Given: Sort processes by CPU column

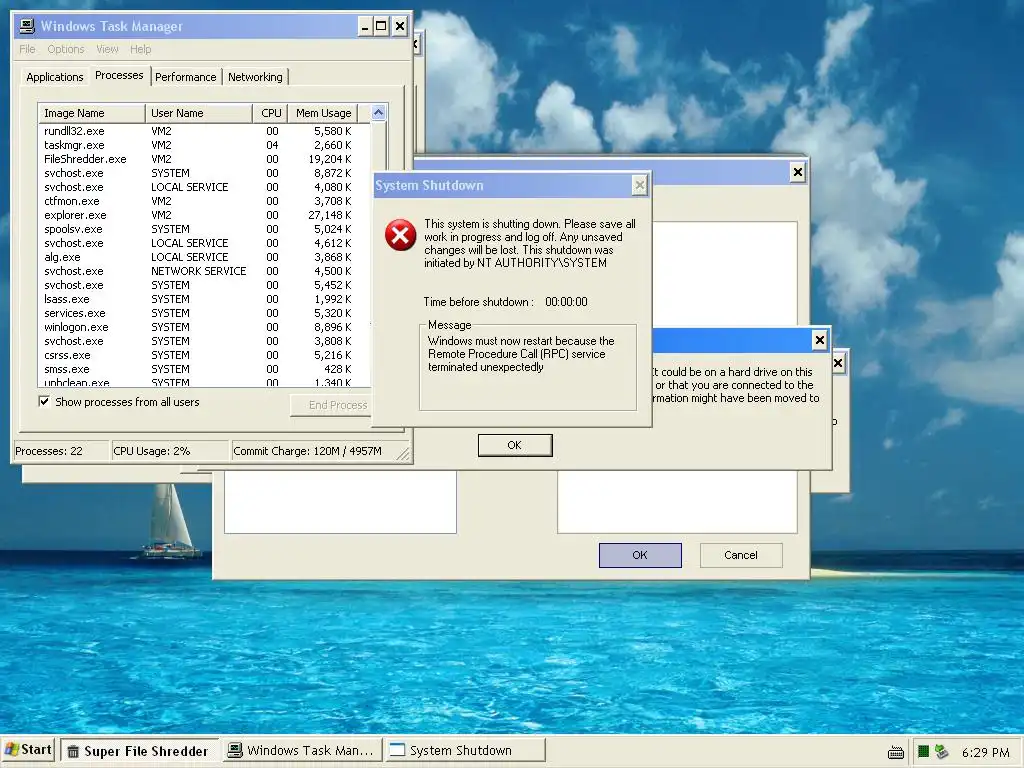Looking at the screenshot, I should pos(270,113).
